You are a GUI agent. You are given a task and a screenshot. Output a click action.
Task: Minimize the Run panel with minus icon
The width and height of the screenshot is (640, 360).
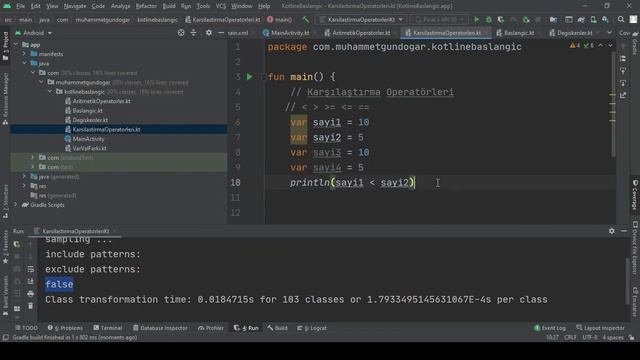click(x=624, y=231)
